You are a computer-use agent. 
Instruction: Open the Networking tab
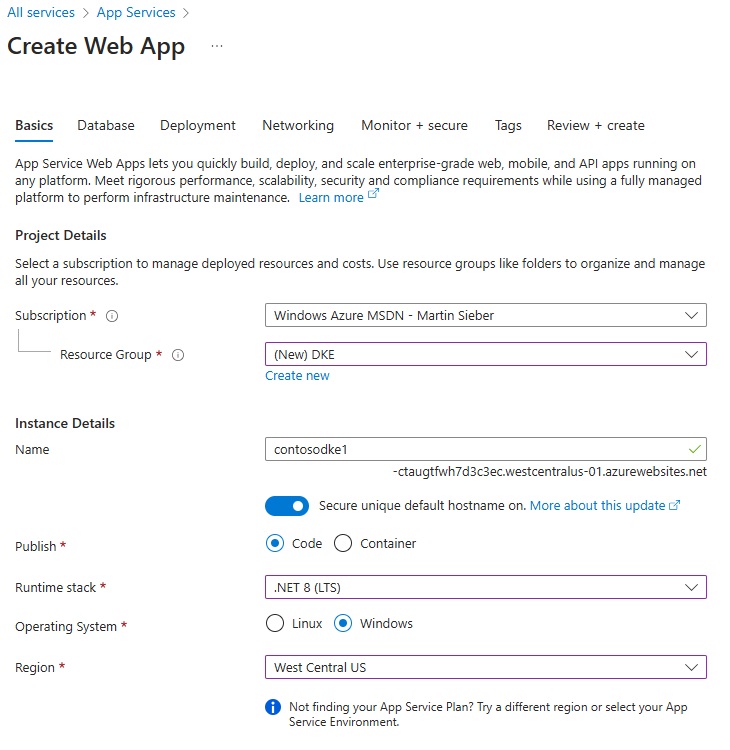(x=298, y=126)
